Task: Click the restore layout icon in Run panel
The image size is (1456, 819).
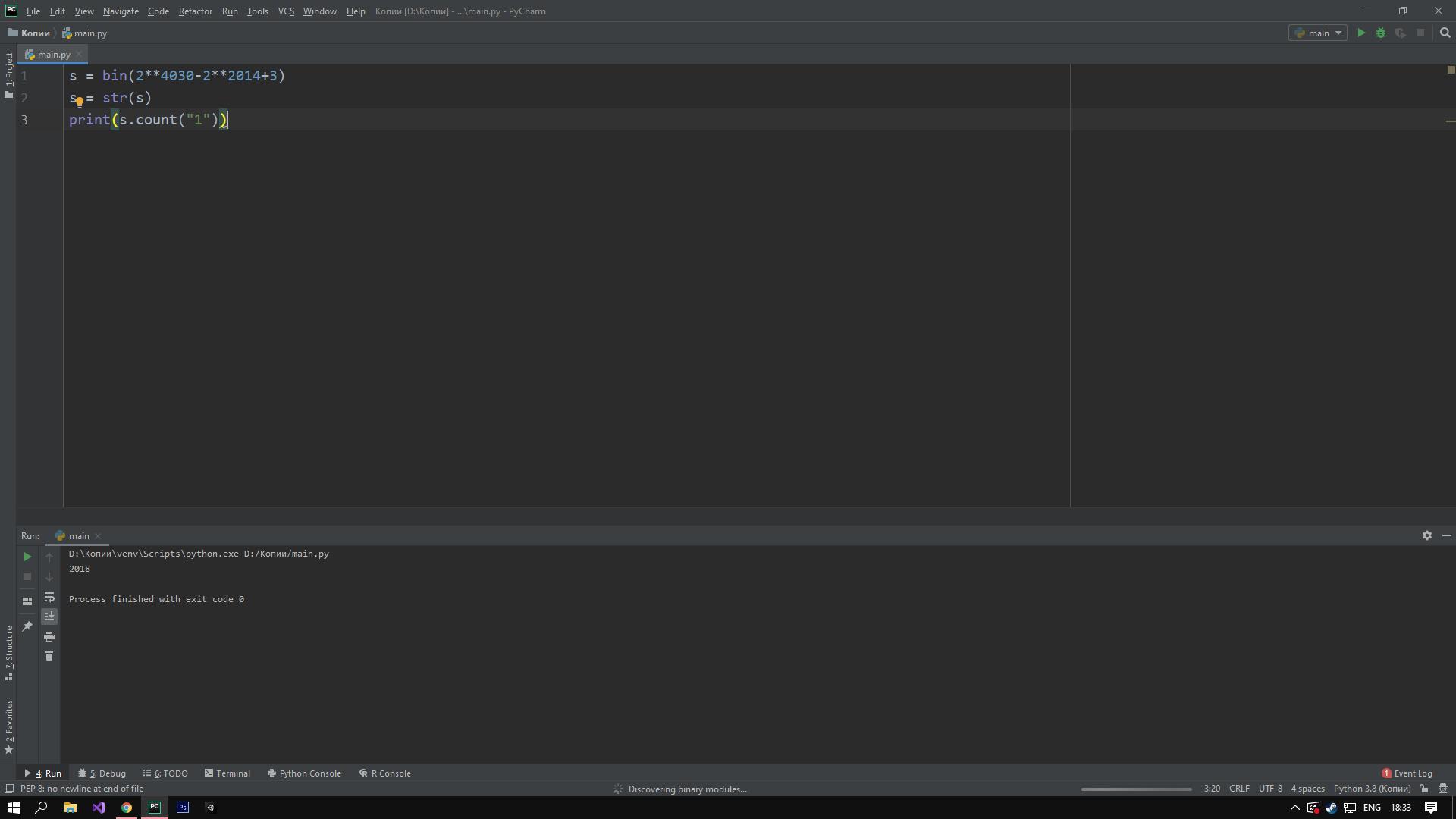Action: point(27,601)
